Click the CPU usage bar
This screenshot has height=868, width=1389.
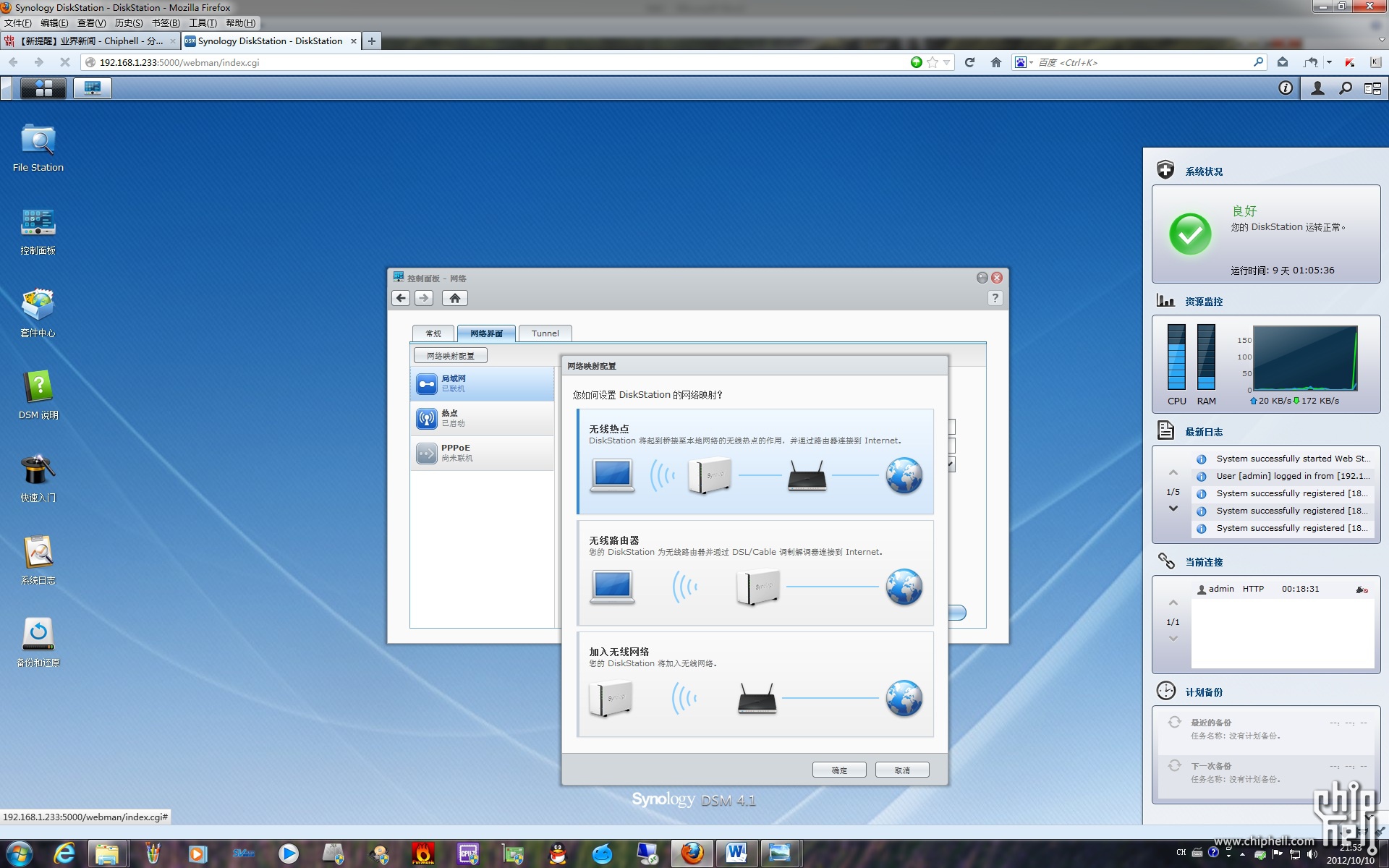1176,357
